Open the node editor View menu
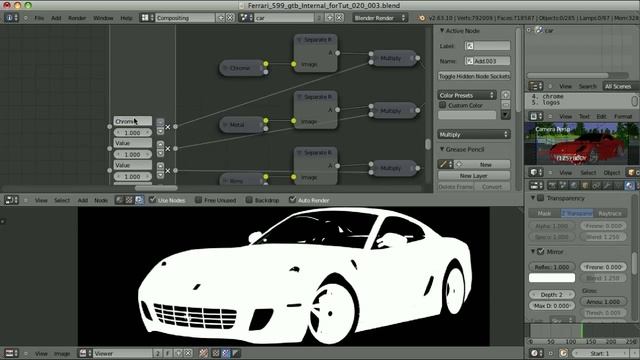Viewport: 640px width, 360px height. tap(41, 200)
